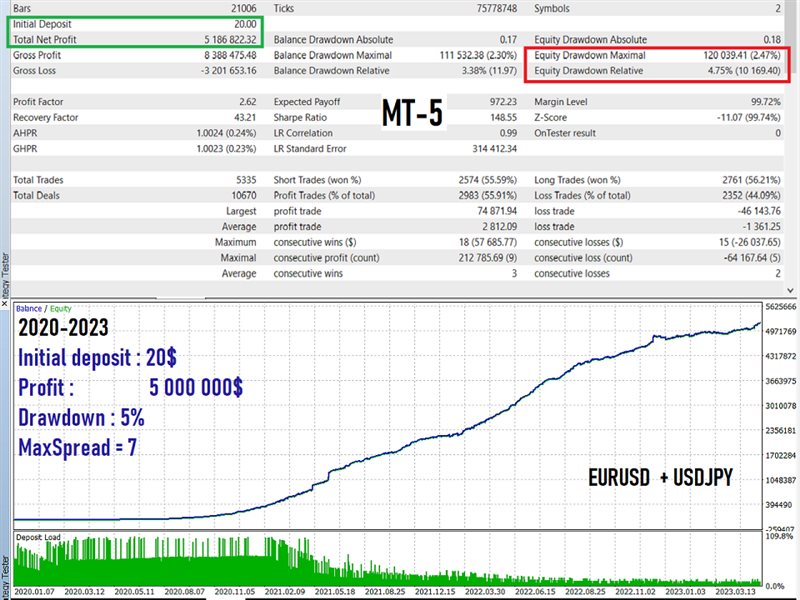Image resolution: width=800 pixels, height=600 pixels.
Task: Click the Deposit Load chart label
Action: click(40, 539)
